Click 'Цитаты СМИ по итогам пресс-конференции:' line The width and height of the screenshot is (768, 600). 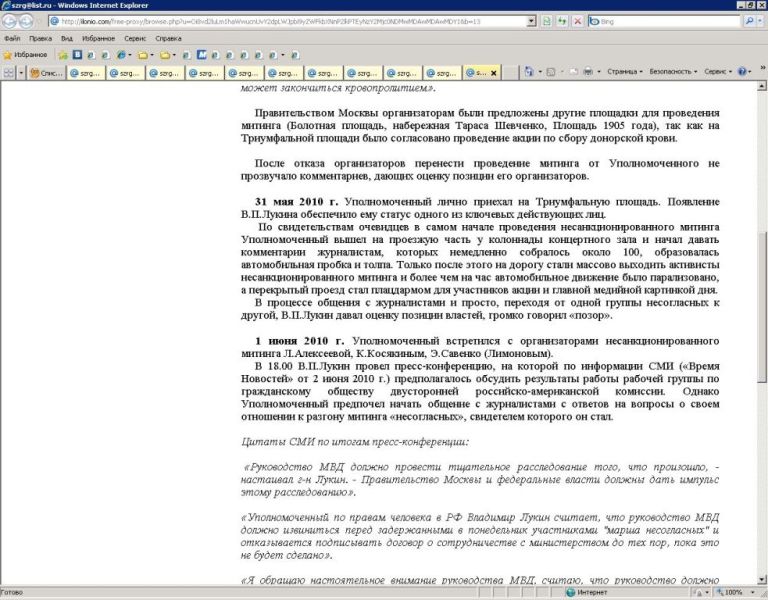click(355, 442)
